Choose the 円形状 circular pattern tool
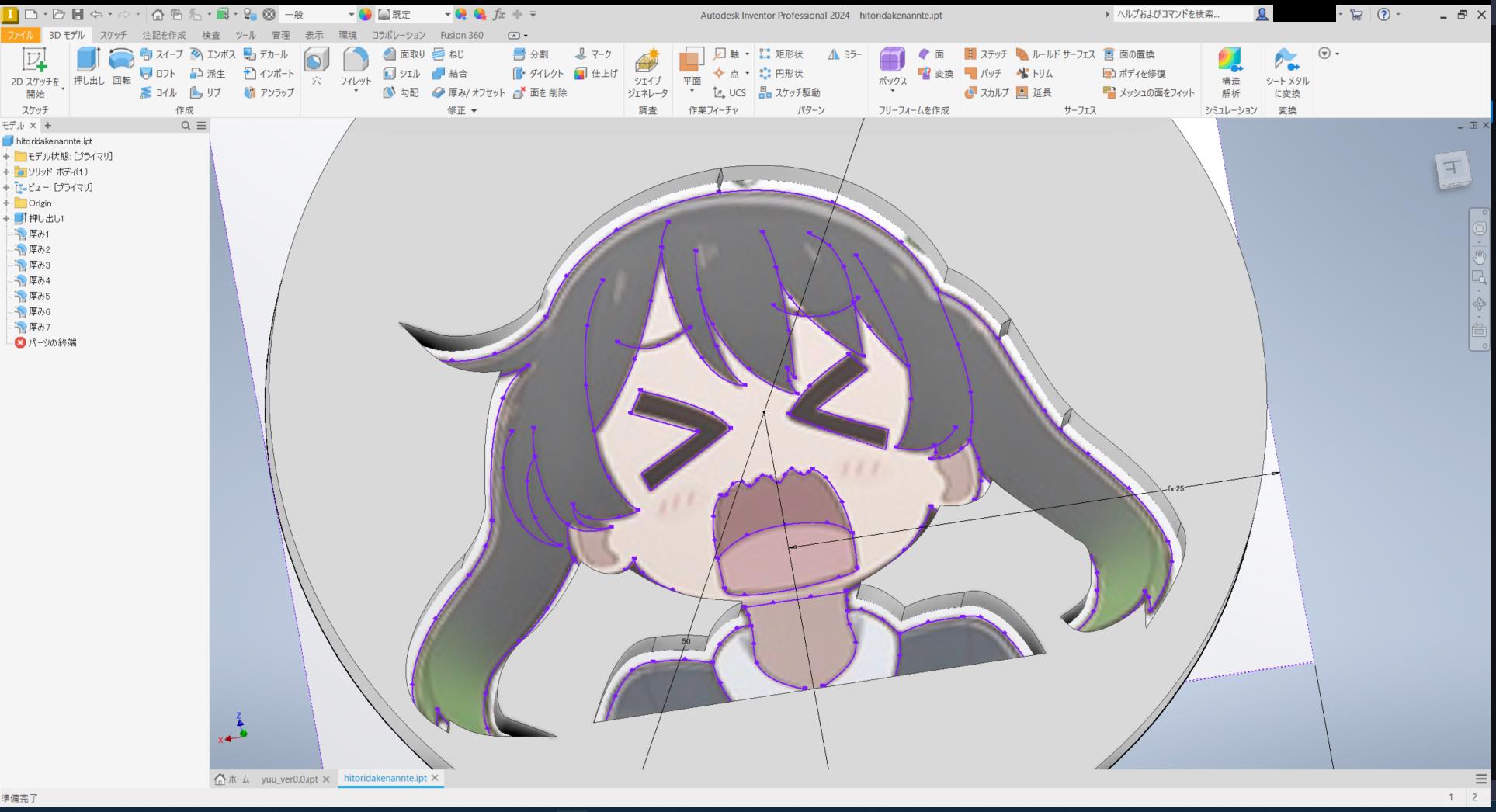The image size is (1496, 812). tap(782, 73)
